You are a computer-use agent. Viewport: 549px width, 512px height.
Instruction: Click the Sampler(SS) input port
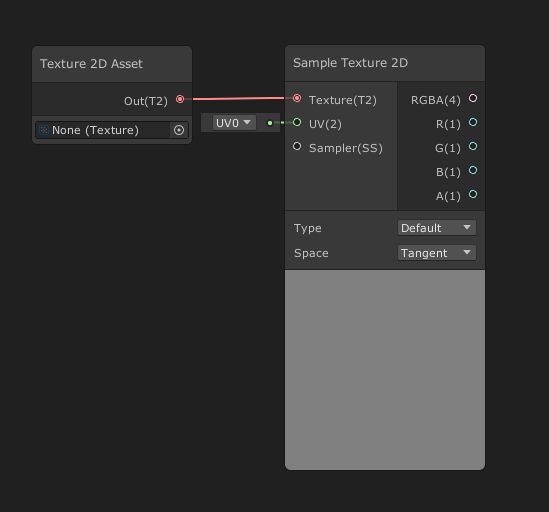[297, 146]
